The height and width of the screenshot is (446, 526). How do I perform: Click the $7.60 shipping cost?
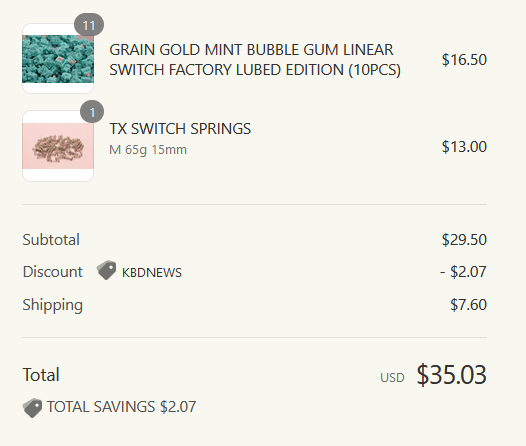click(468, 305)
